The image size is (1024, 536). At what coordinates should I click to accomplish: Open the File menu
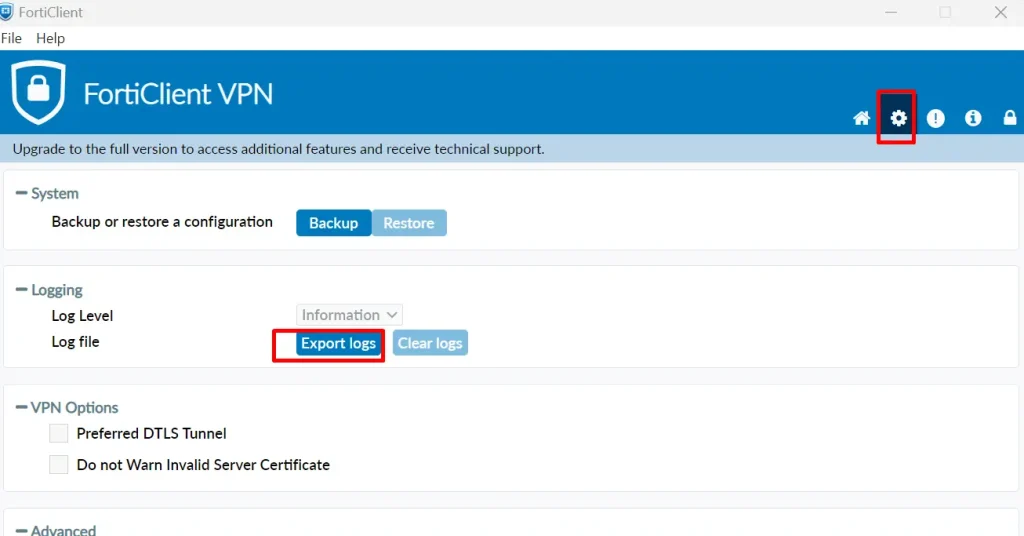point(11,38)
